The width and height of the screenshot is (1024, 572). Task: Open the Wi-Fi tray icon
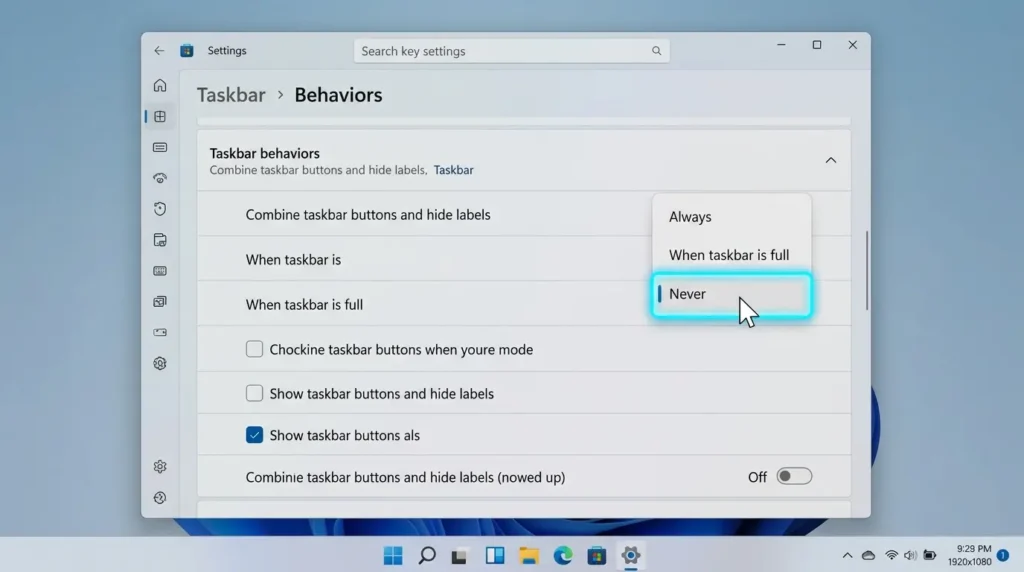tap(891, 556)
